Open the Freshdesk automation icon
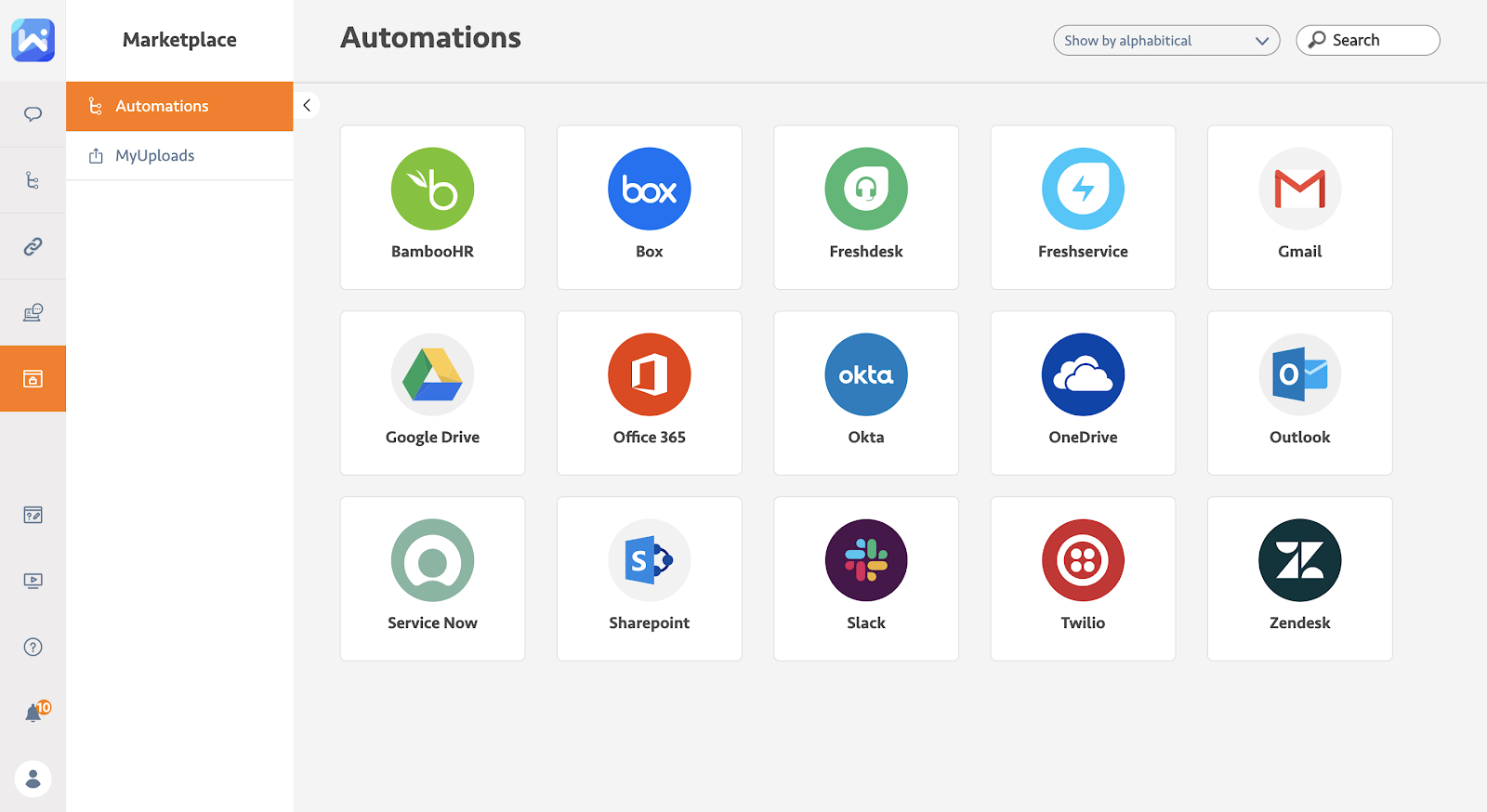Screen dimensions: 1487x812 click(x=866, y=189)
